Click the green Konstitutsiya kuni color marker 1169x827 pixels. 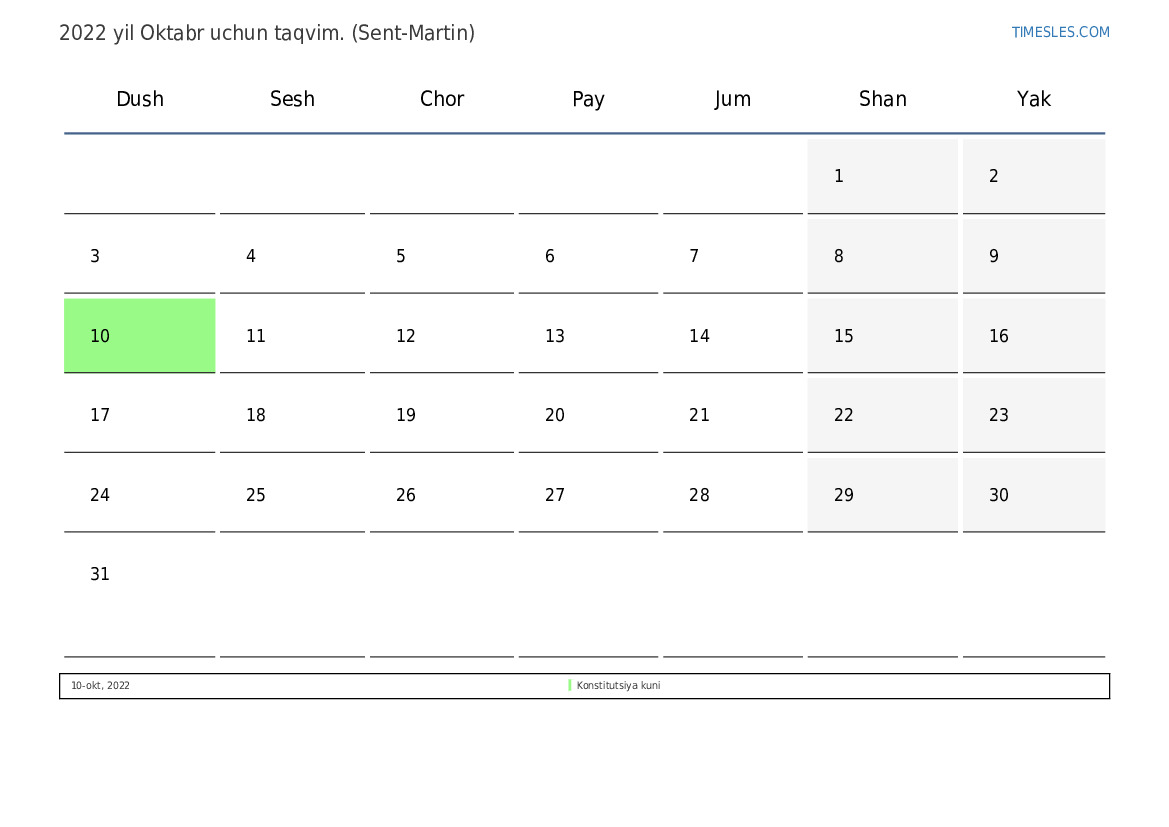click(x=570, y=686)
